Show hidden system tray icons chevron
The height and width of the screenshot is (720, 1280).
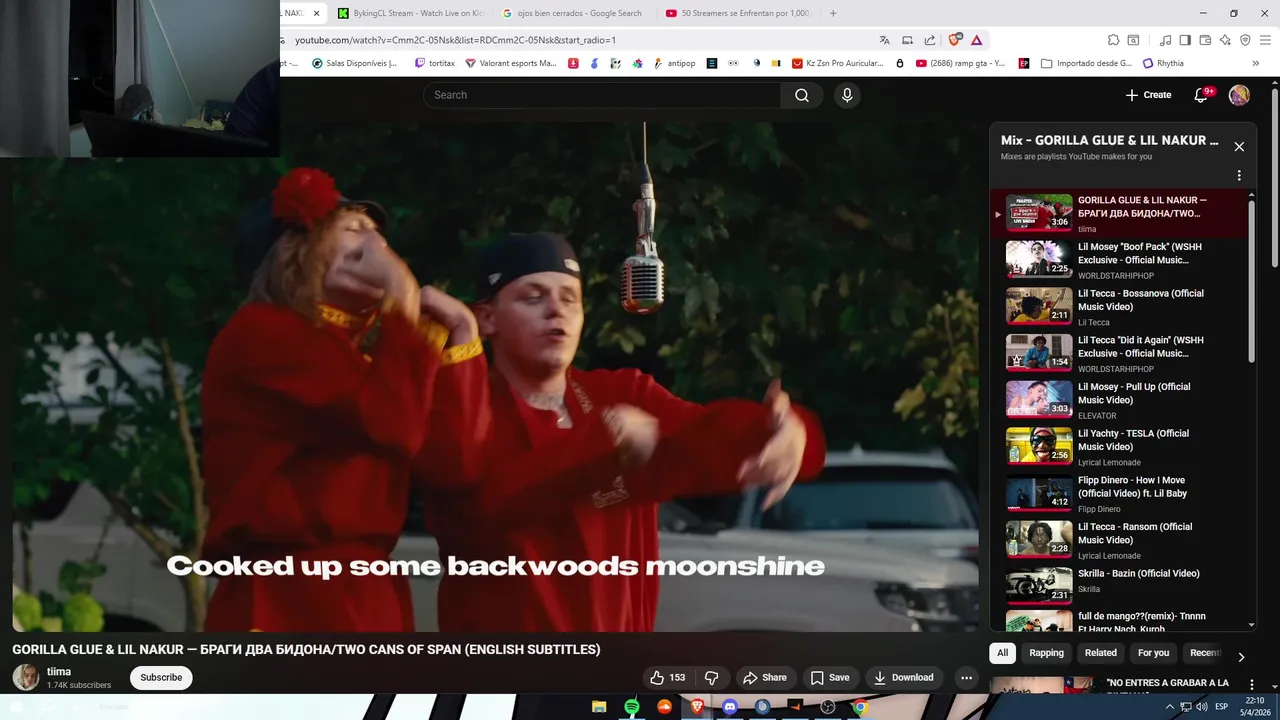pos(1171,707)
